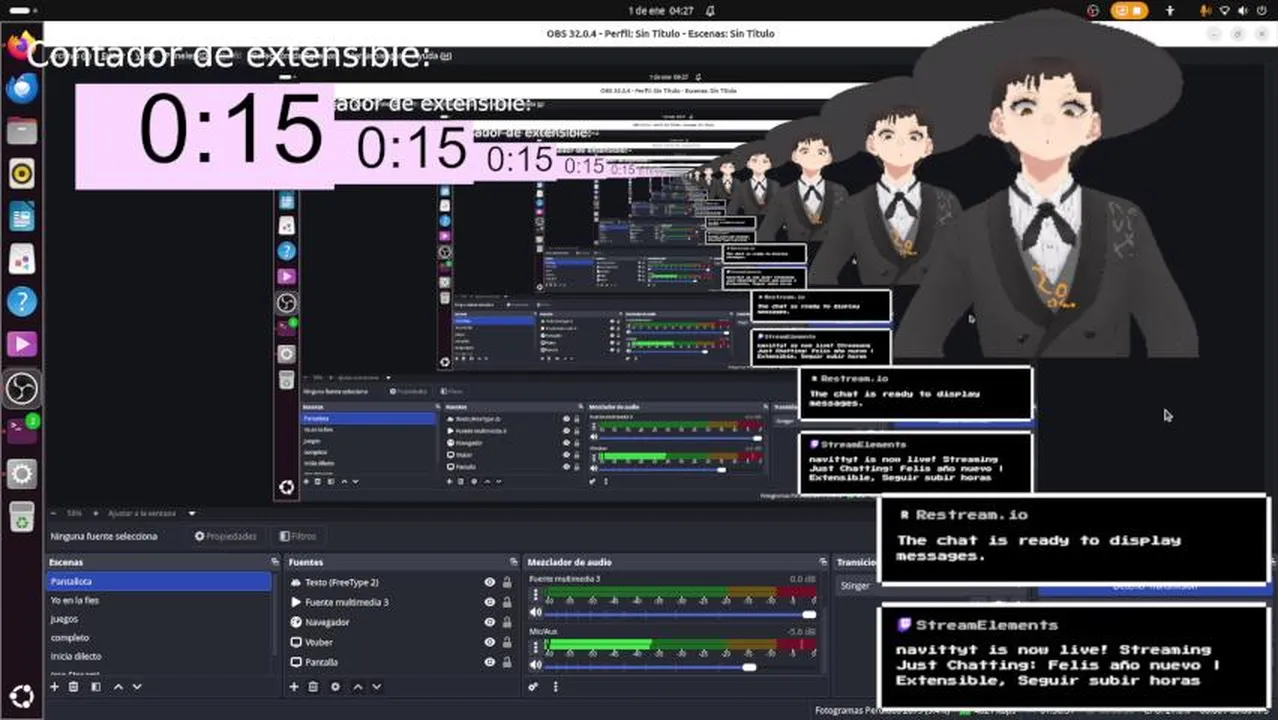Mute Mic/Aux speaker icon

tap(535, 665)
